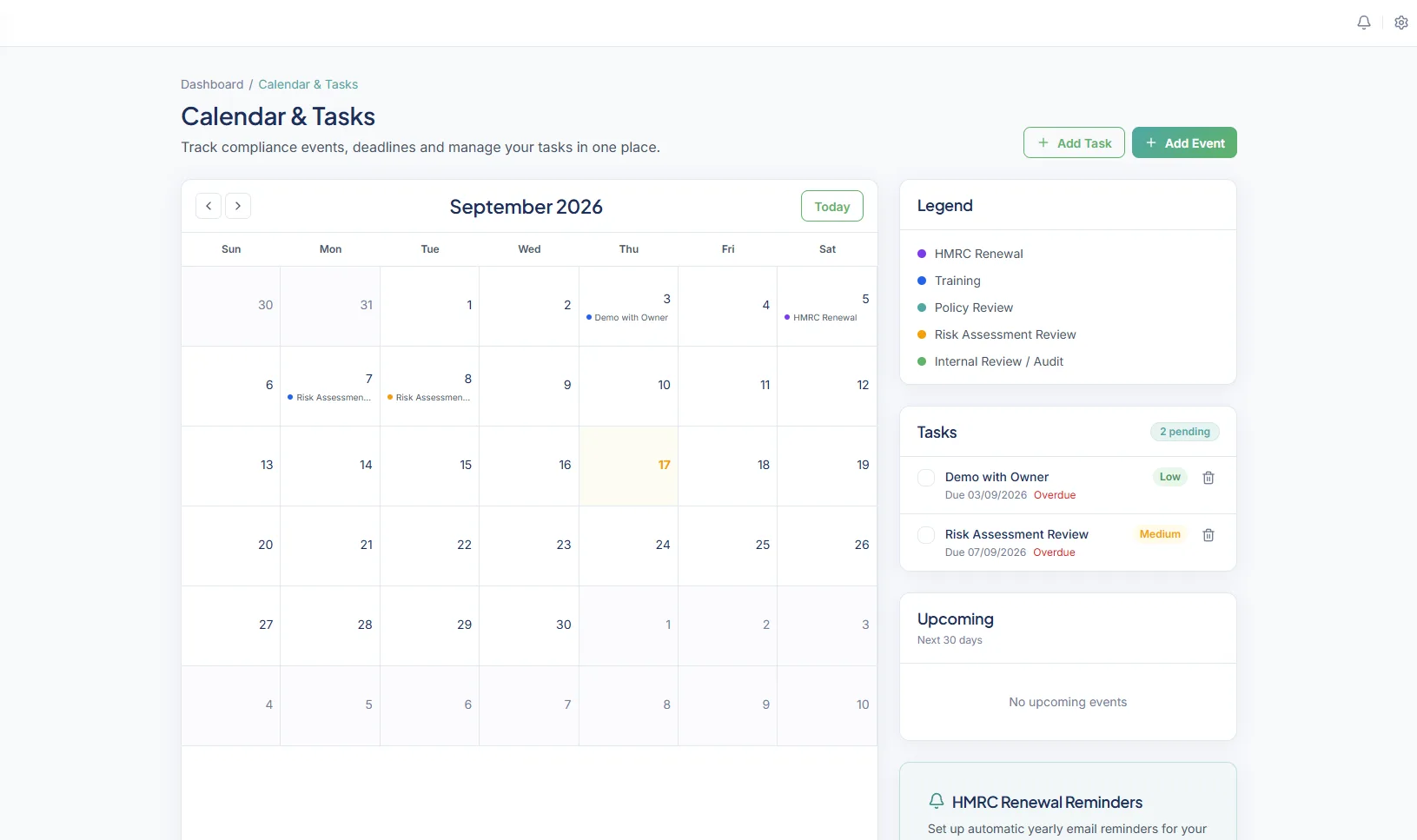
Task: Click the Medium priority badge
Action: click(x=1160, y=534)
